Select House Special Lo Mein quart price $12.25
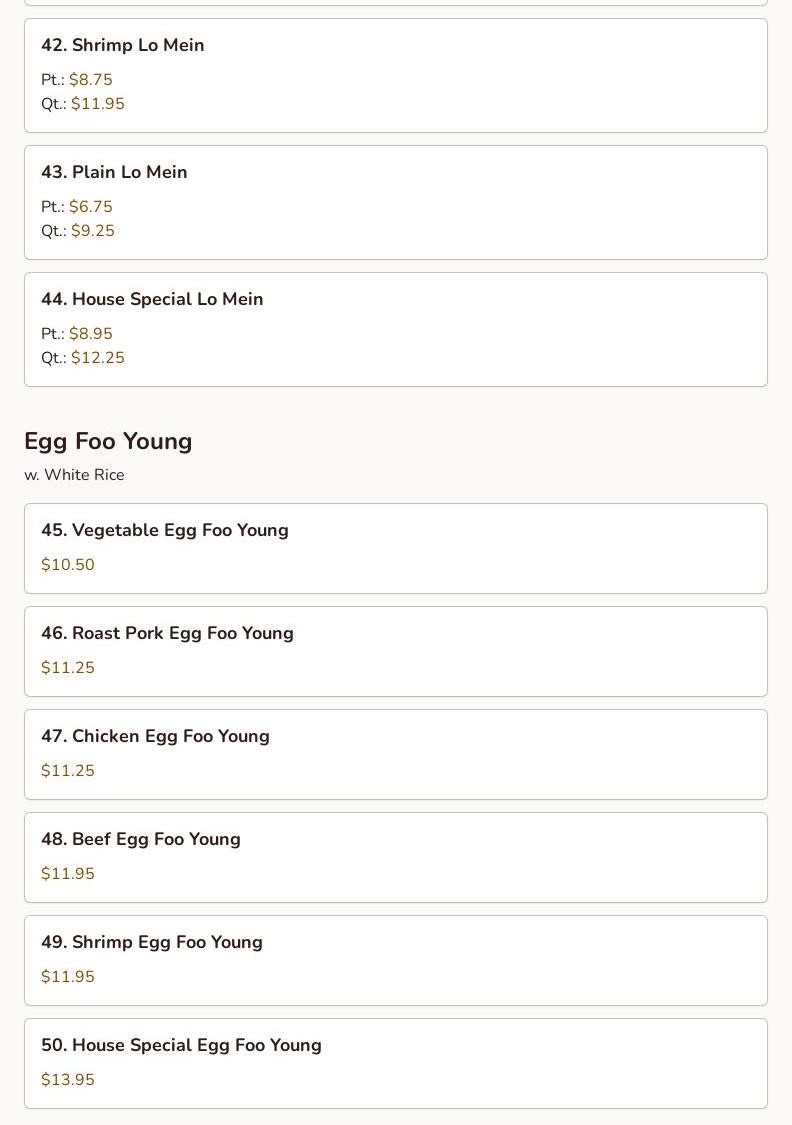The image size is (792, 1125). [x=97, y=358]
